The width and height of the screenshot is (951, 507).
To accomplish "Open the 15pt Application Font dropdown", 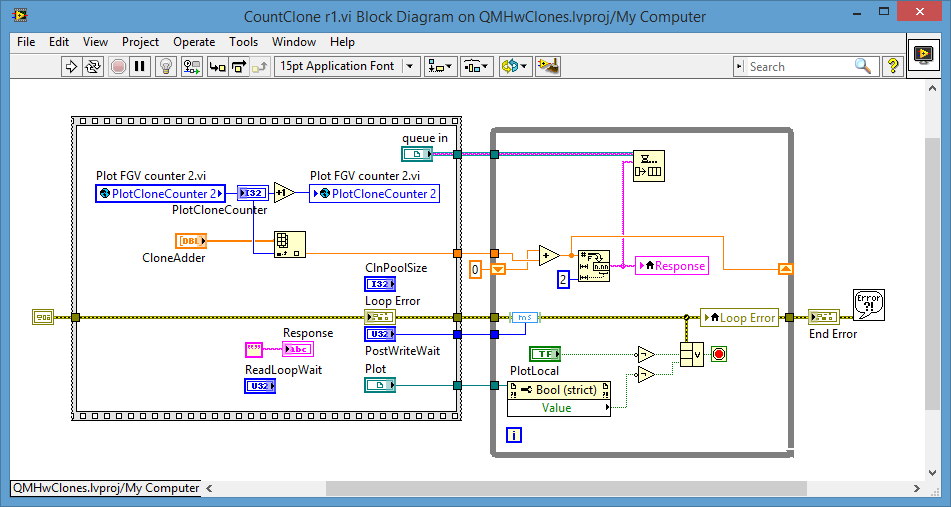I will [x=347, y=66].
